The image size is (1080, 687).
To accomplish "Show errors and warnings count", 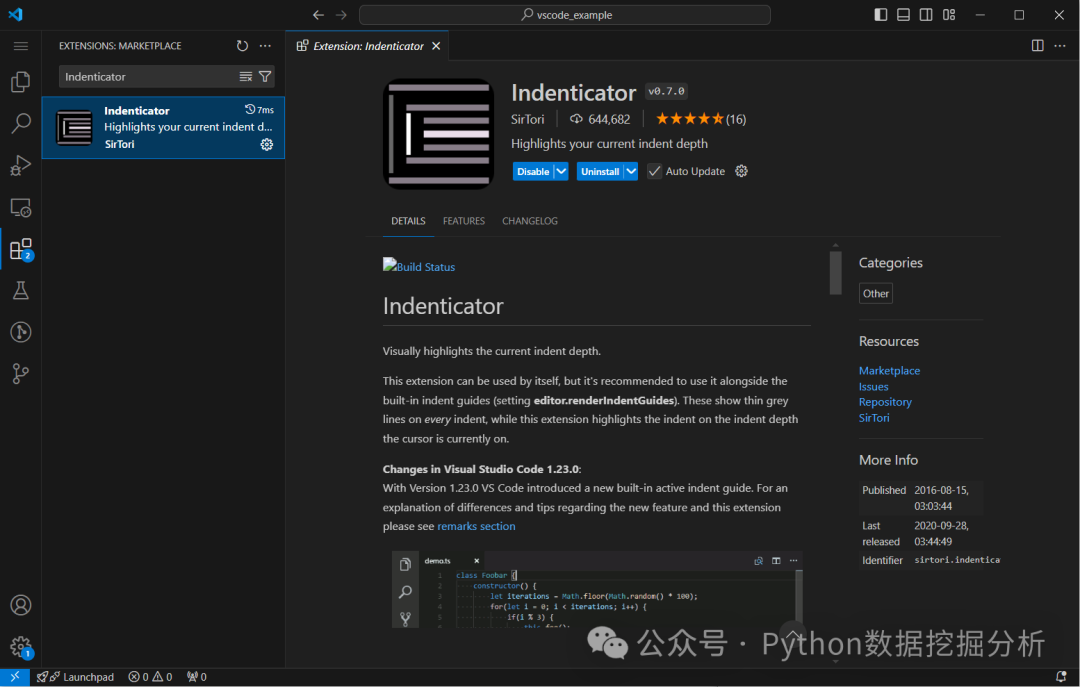I will pos(150,677).
